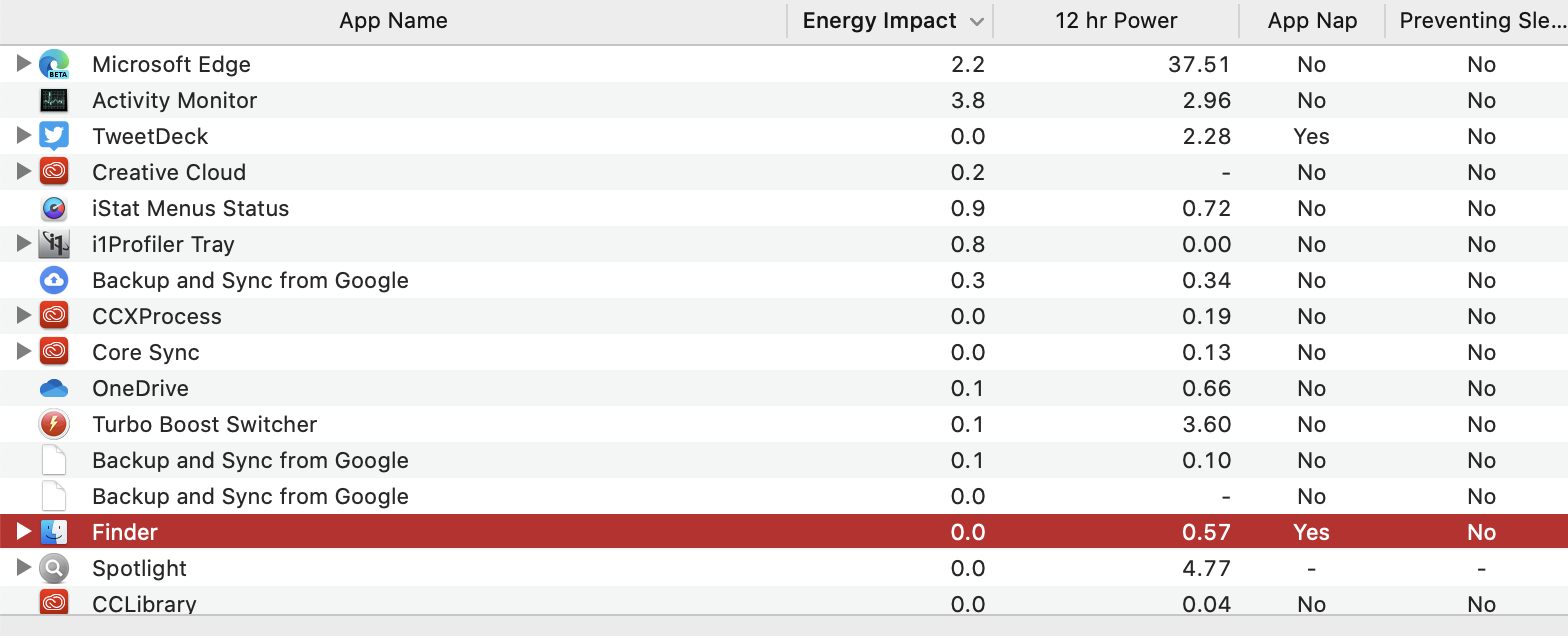
Task: Click the CCXProcess app icon
Action: (54, 316)
